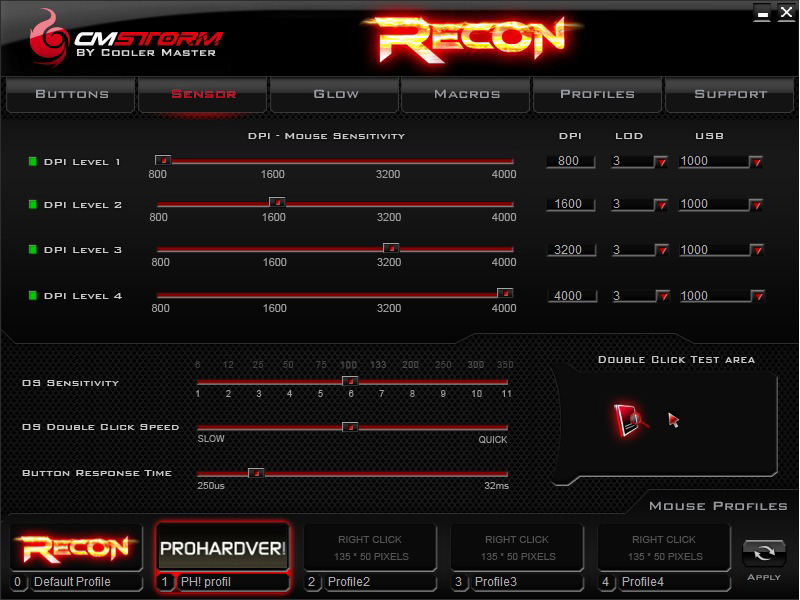Toggle the DPI Level 3 green indicator
Screen dimensions: 800x600
pos(33,249)
